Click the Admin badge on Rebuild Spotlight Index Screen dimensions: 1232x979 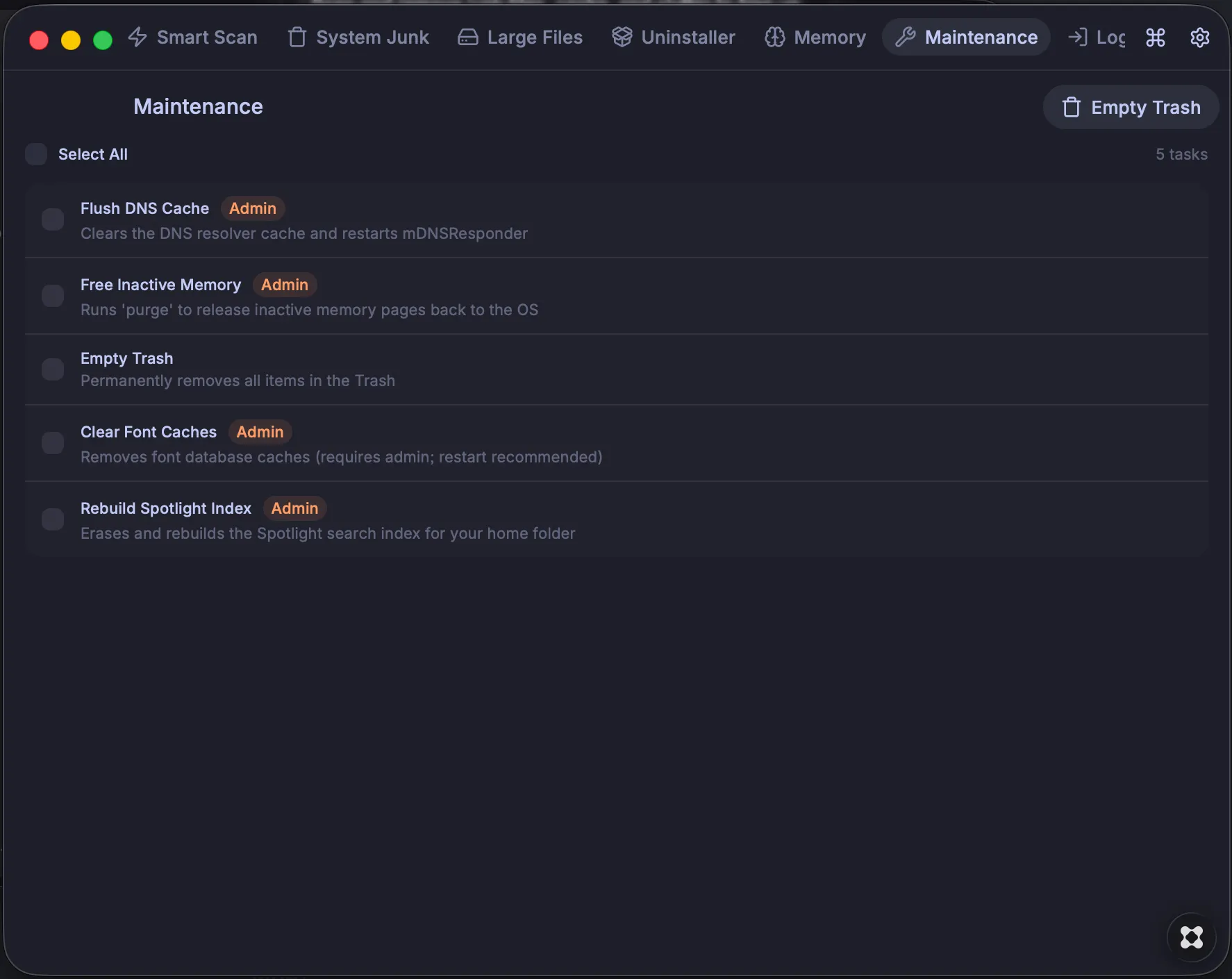click(295, 508)
